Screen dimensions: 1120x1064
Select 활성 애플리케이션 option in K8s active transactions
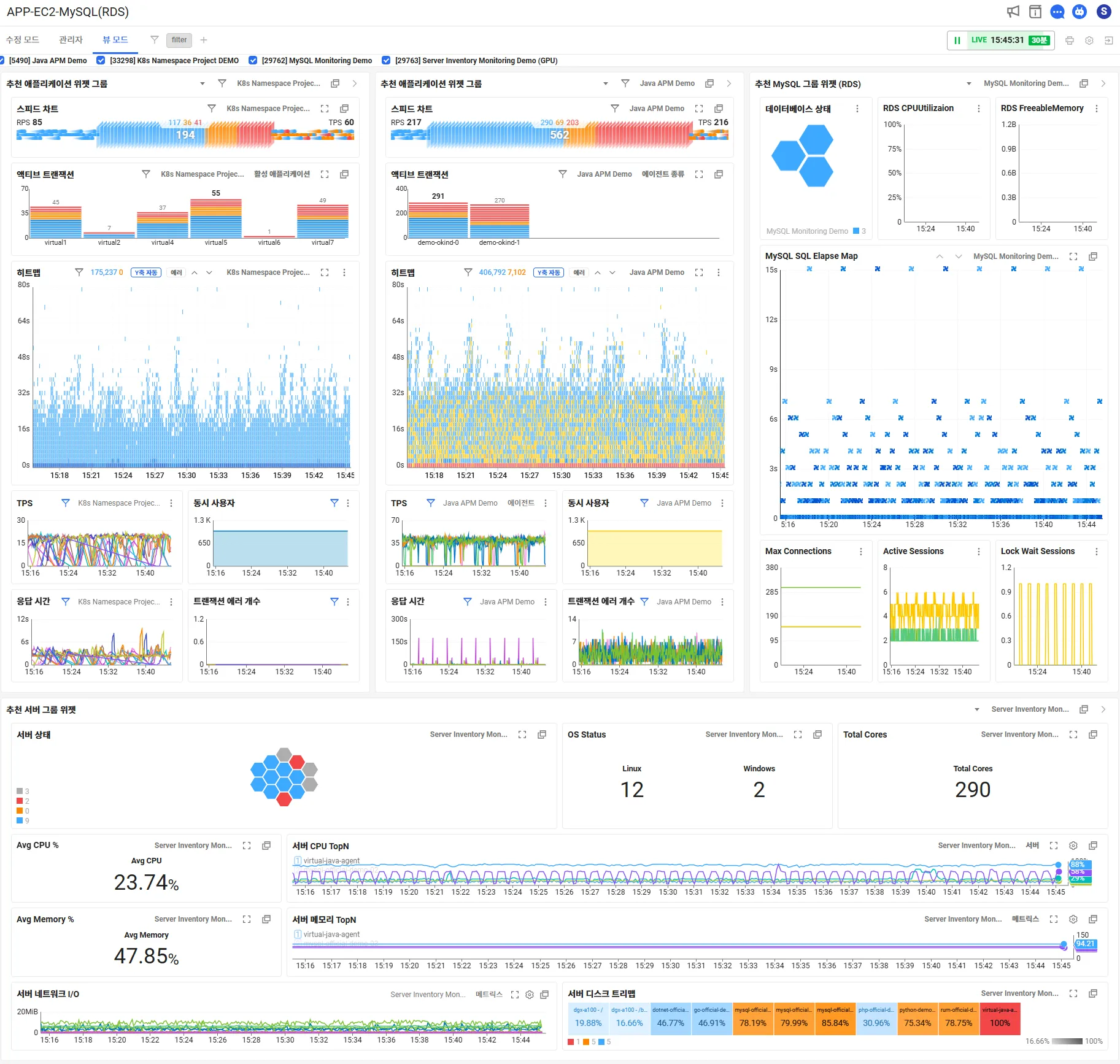(282, 174)
